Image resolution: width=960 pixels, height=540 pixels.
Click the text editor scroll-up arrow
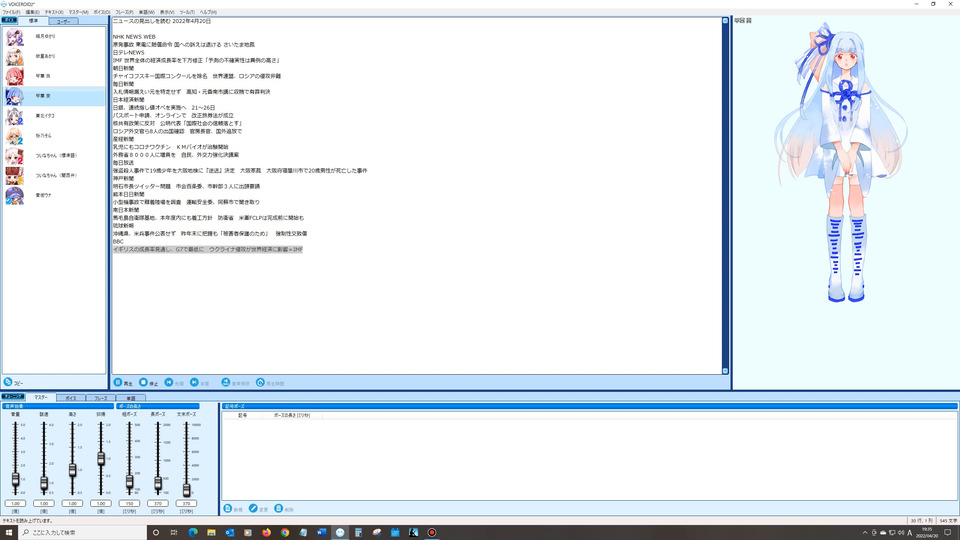click(x=726, y=21)
